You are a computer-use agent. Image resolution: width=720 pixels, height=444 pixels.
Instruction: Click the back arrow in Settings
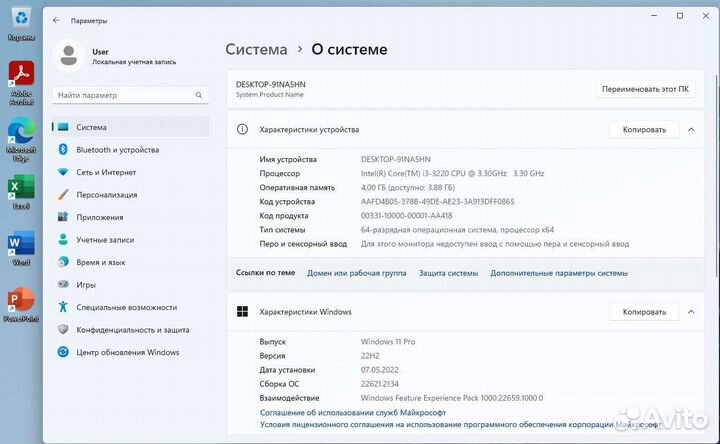[x=56, y=20]
